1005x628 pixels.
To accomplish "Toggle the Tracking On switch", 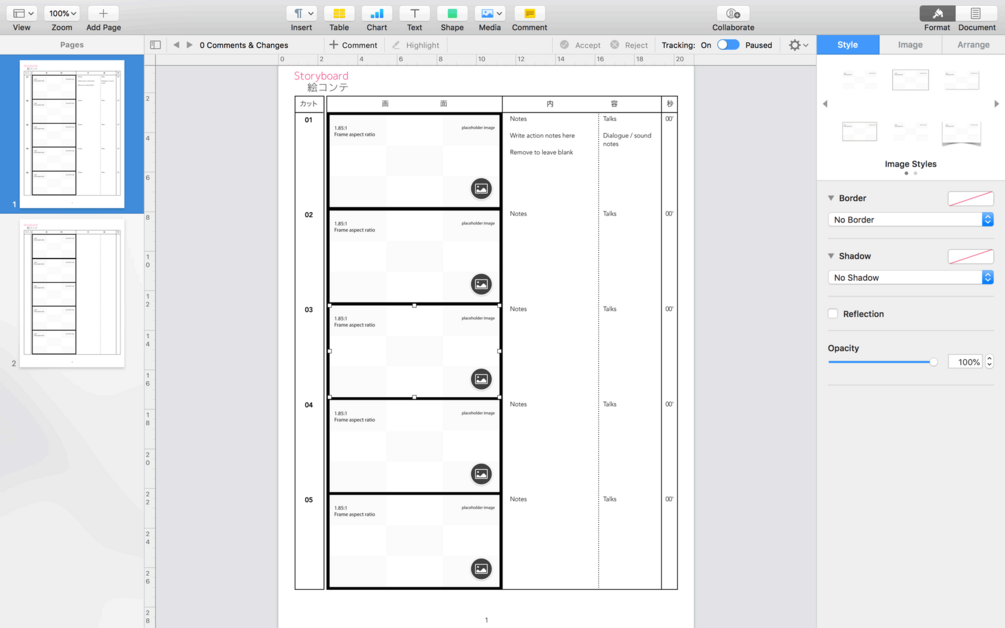I will [728, 45].
